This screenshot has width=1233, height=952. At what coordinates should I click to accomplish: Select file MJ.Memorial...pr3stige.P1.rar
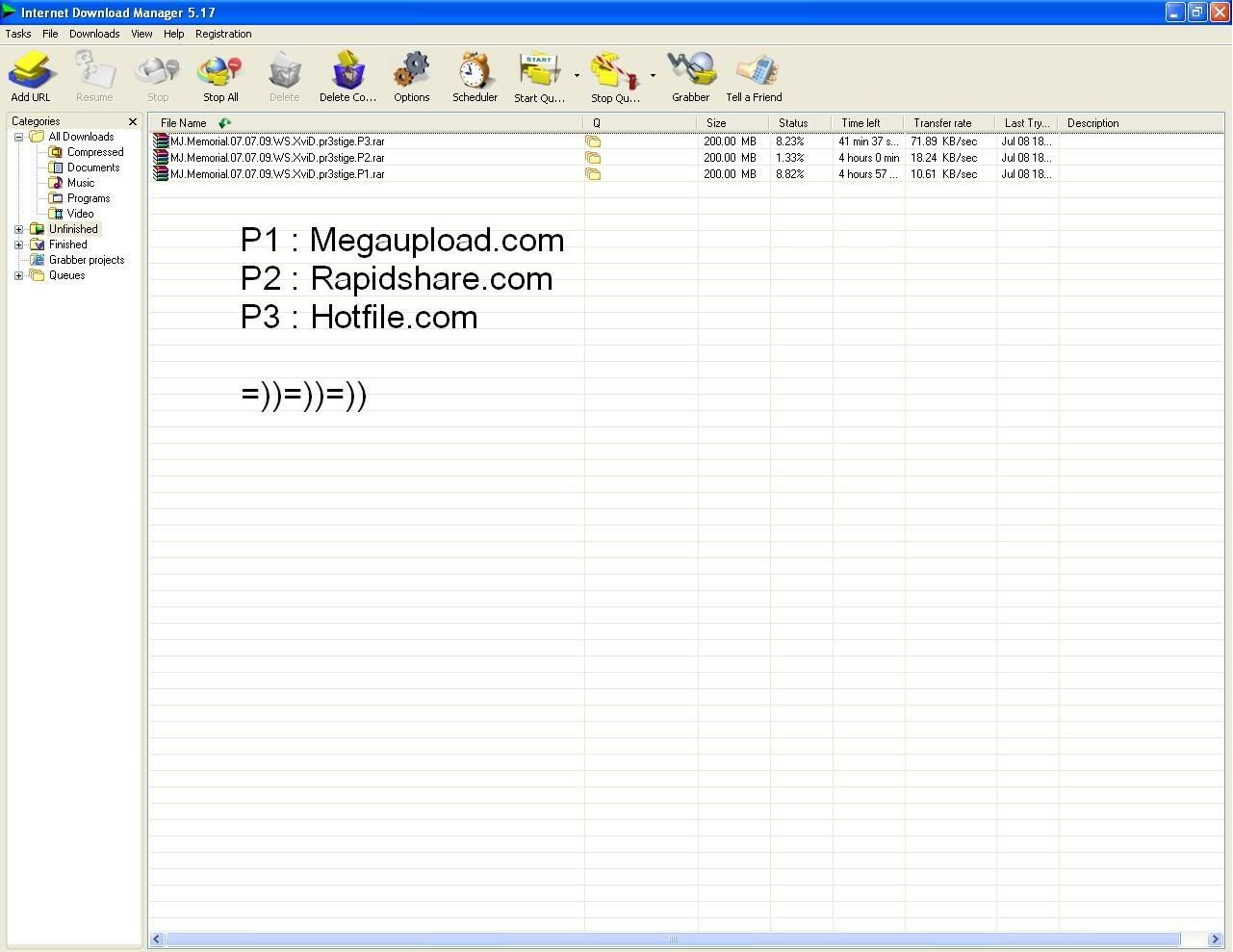pos(277,174)
